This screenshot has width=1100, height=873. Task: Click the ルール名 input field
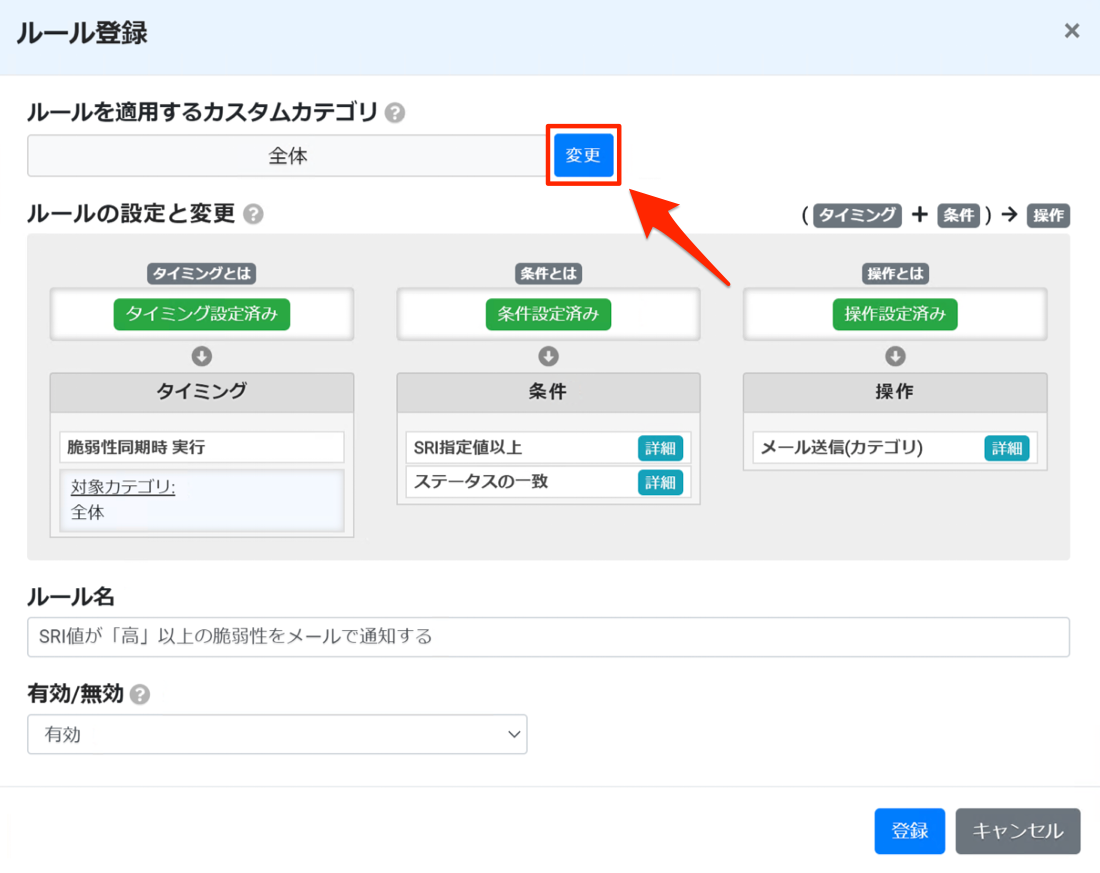coord(548,637)
